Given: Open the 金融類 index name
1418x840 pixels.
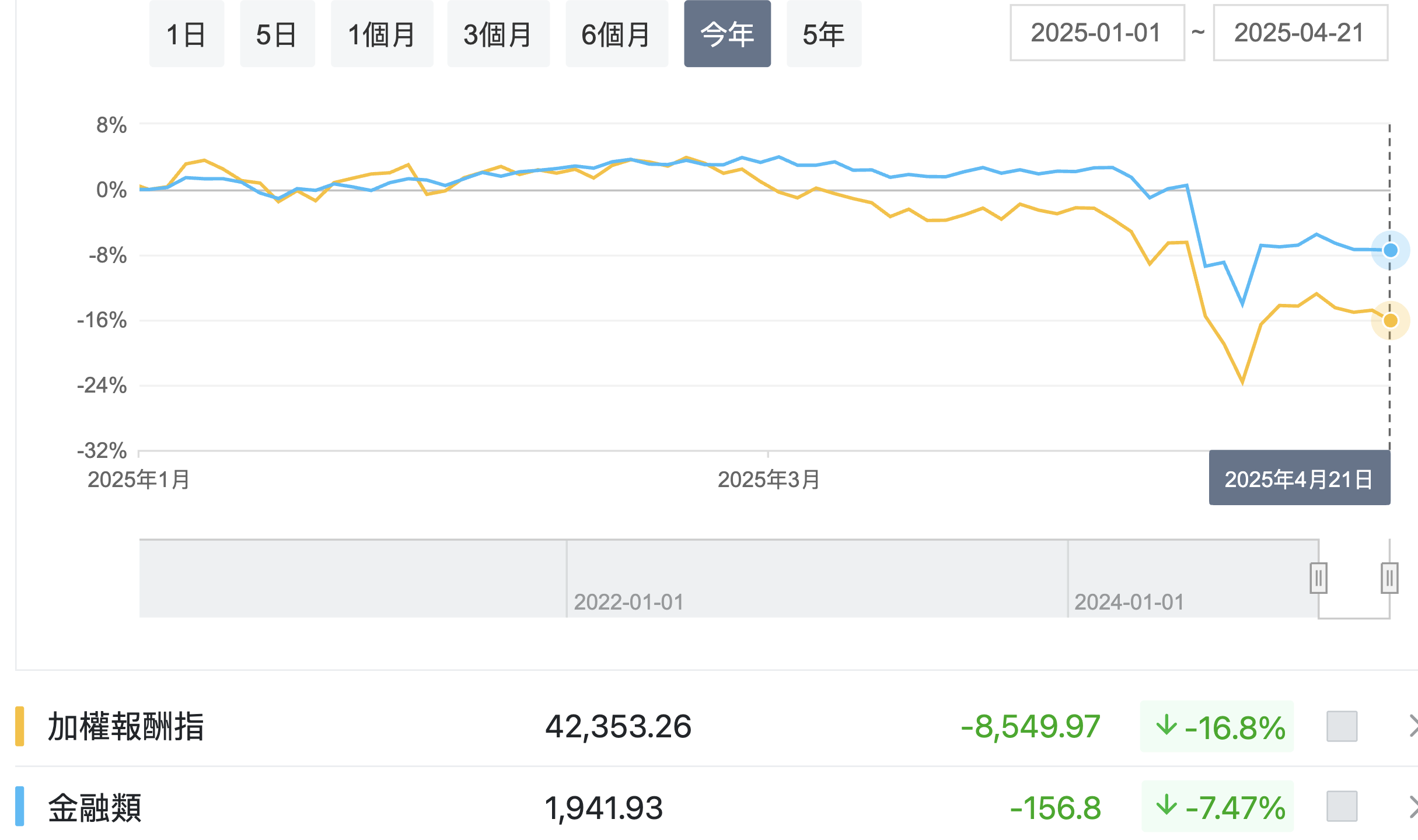Looking at the screenshot, I should [x=95, y=808].
